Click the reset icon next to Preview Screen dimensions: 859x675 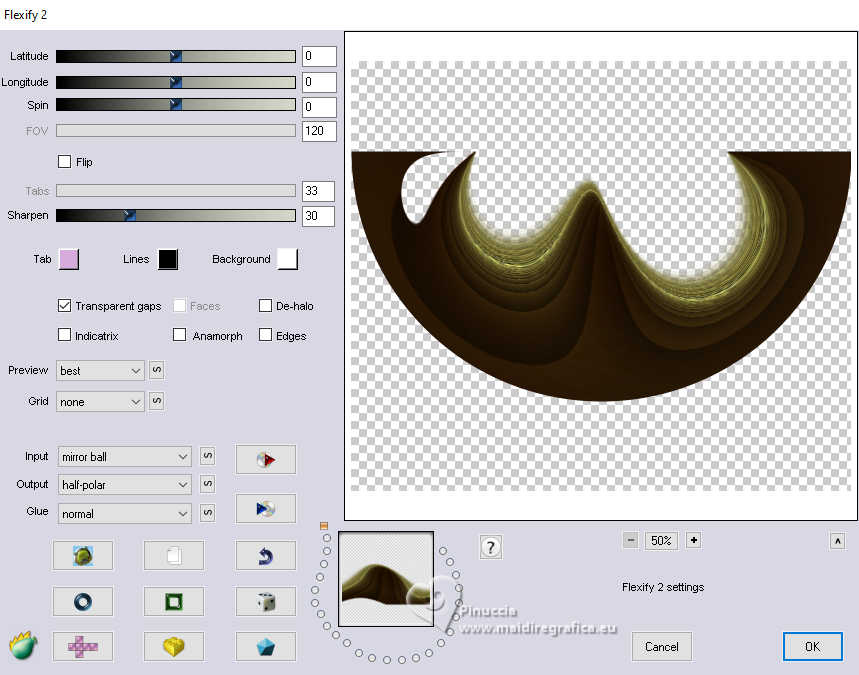tap(157, 370)
